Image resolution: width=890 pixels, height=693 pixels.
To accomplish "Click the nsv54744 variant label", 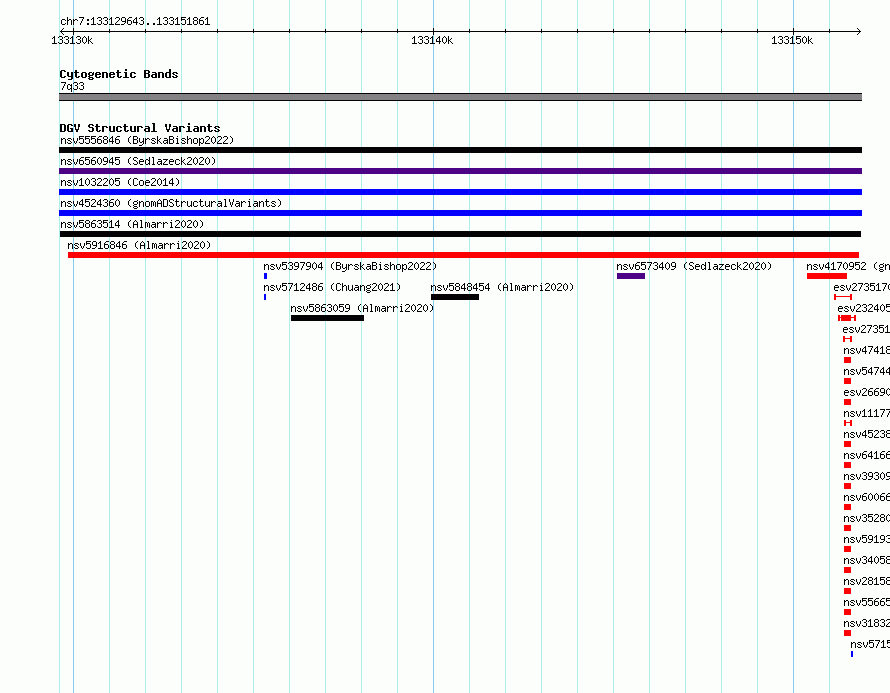I will tap(867, 371).
